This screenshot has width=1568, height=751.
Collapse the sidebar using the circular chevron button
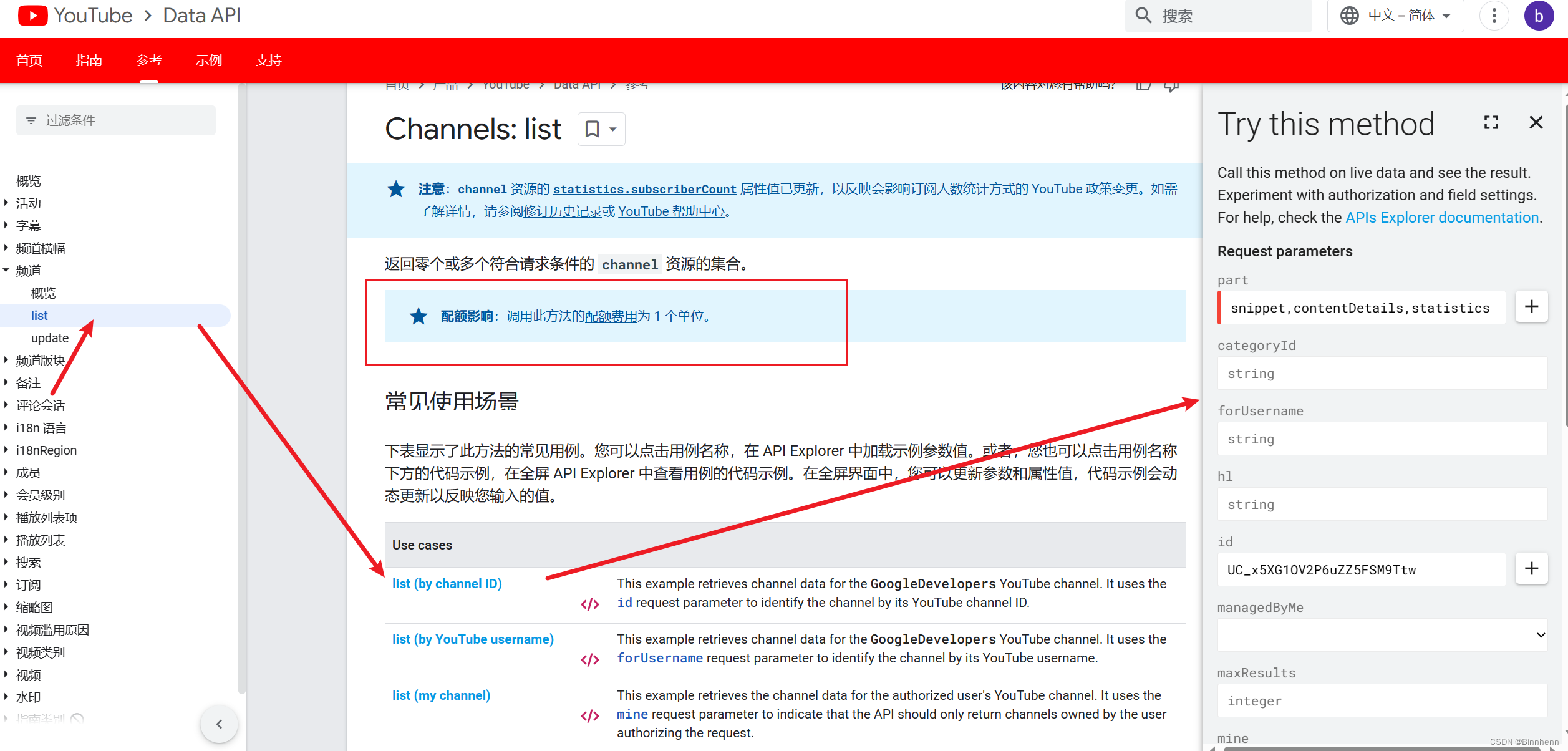coord(219,724)
